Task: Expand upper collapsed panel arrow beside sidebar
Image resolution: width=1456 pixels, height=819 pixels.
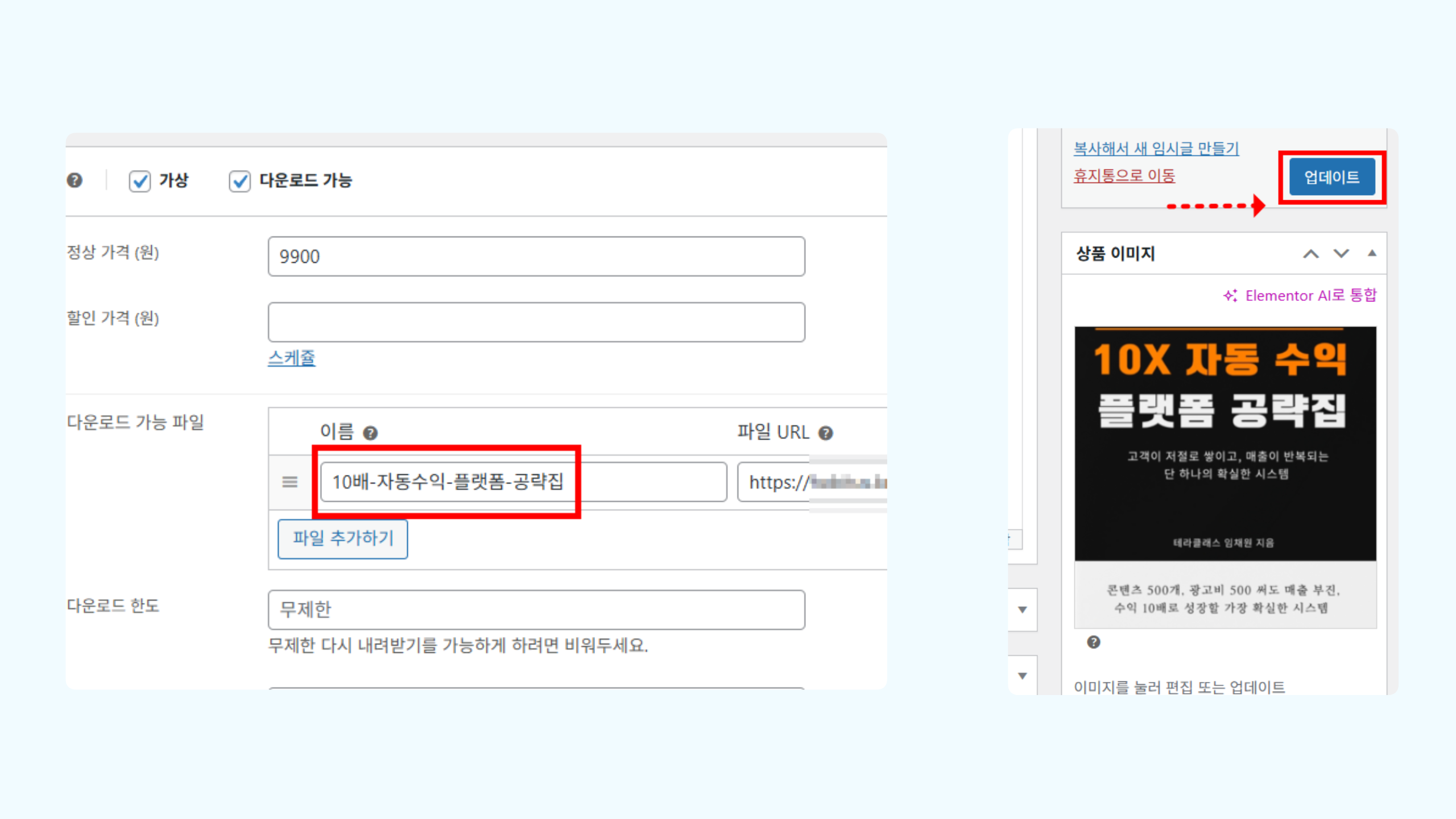Action: (x=1023, y=610)
